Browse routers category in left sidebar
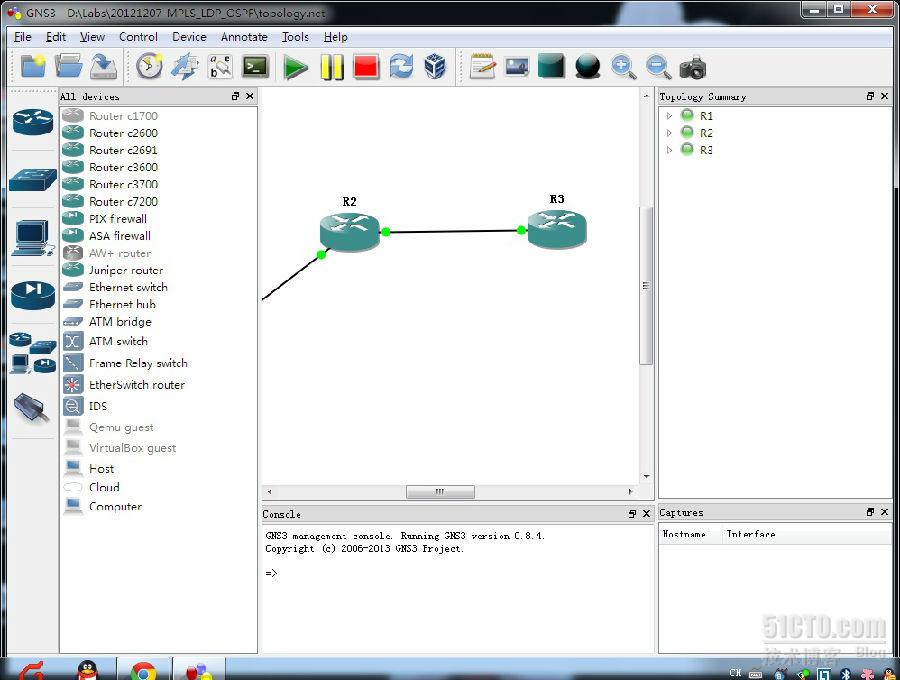The height and width of the screenshot is (680, 900). (x=33, y=122)
